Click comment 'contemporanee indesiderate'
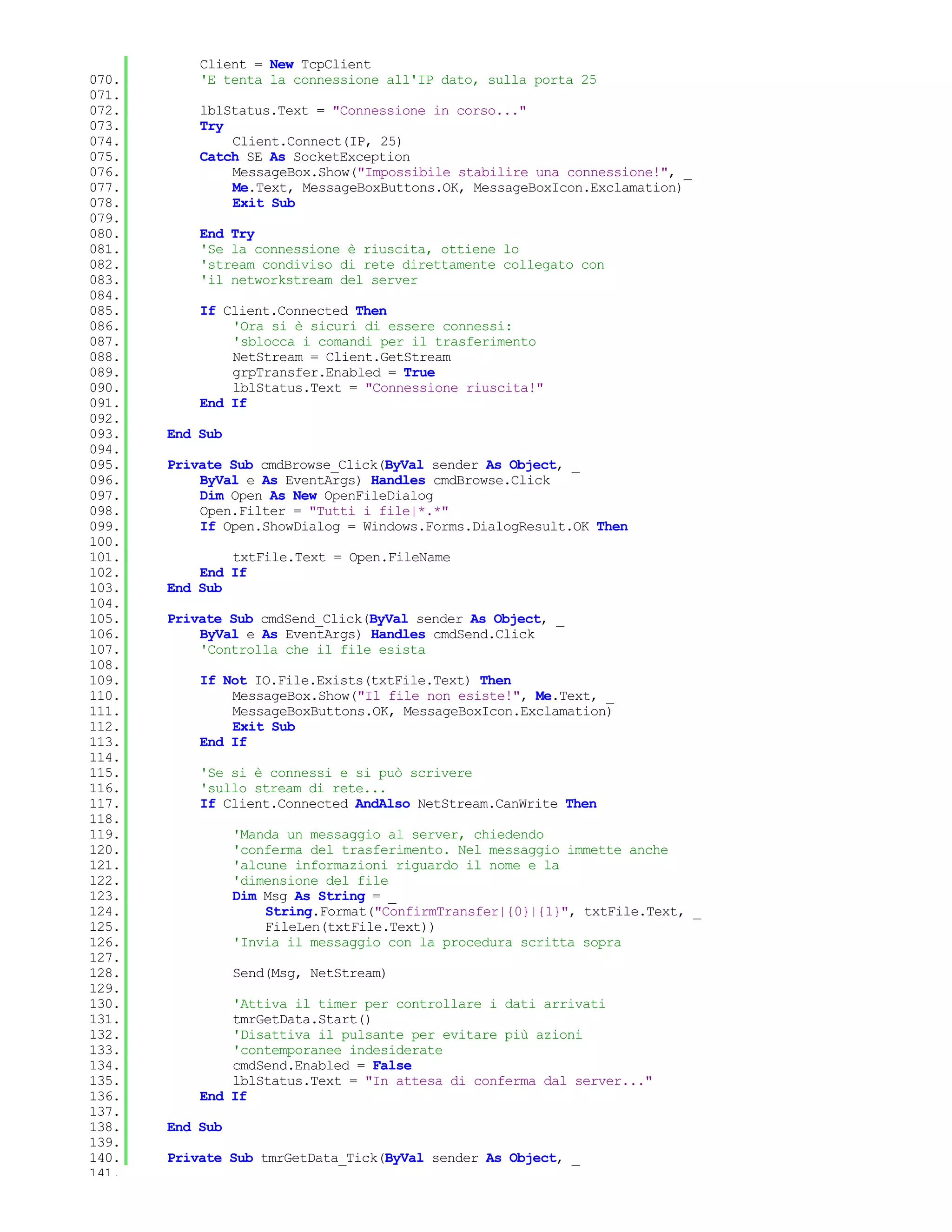This screenshot has width=952, height=1232. tap(337, 1050)
